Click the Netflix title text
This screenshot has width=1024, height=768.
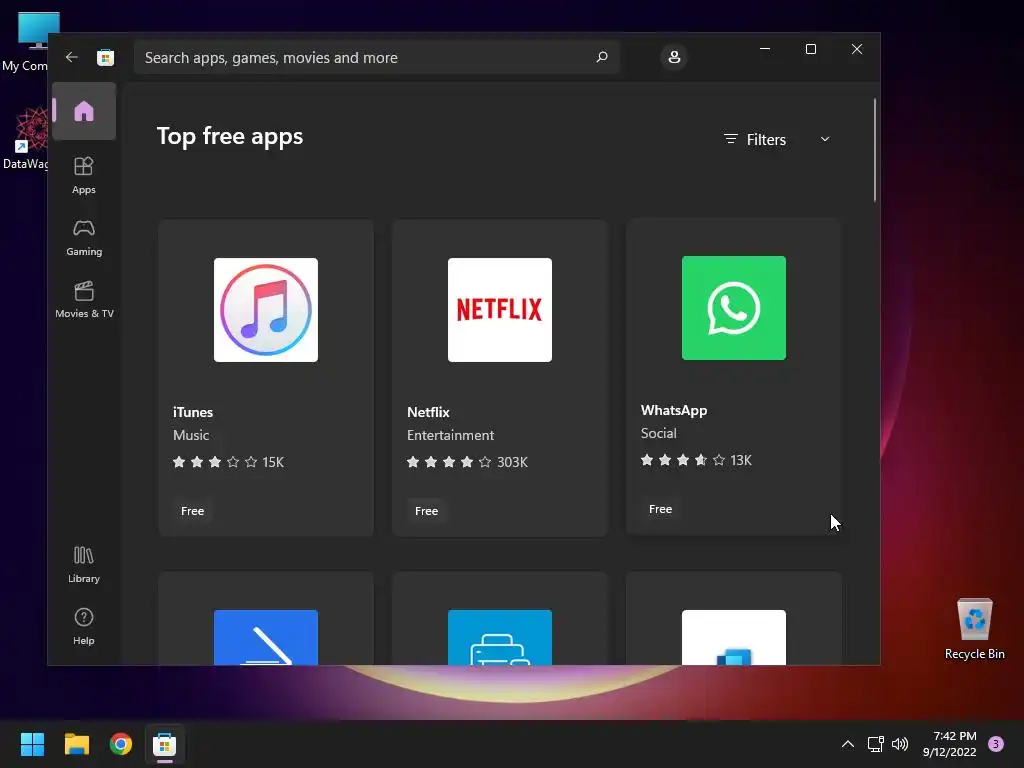[x=428, y=412]
